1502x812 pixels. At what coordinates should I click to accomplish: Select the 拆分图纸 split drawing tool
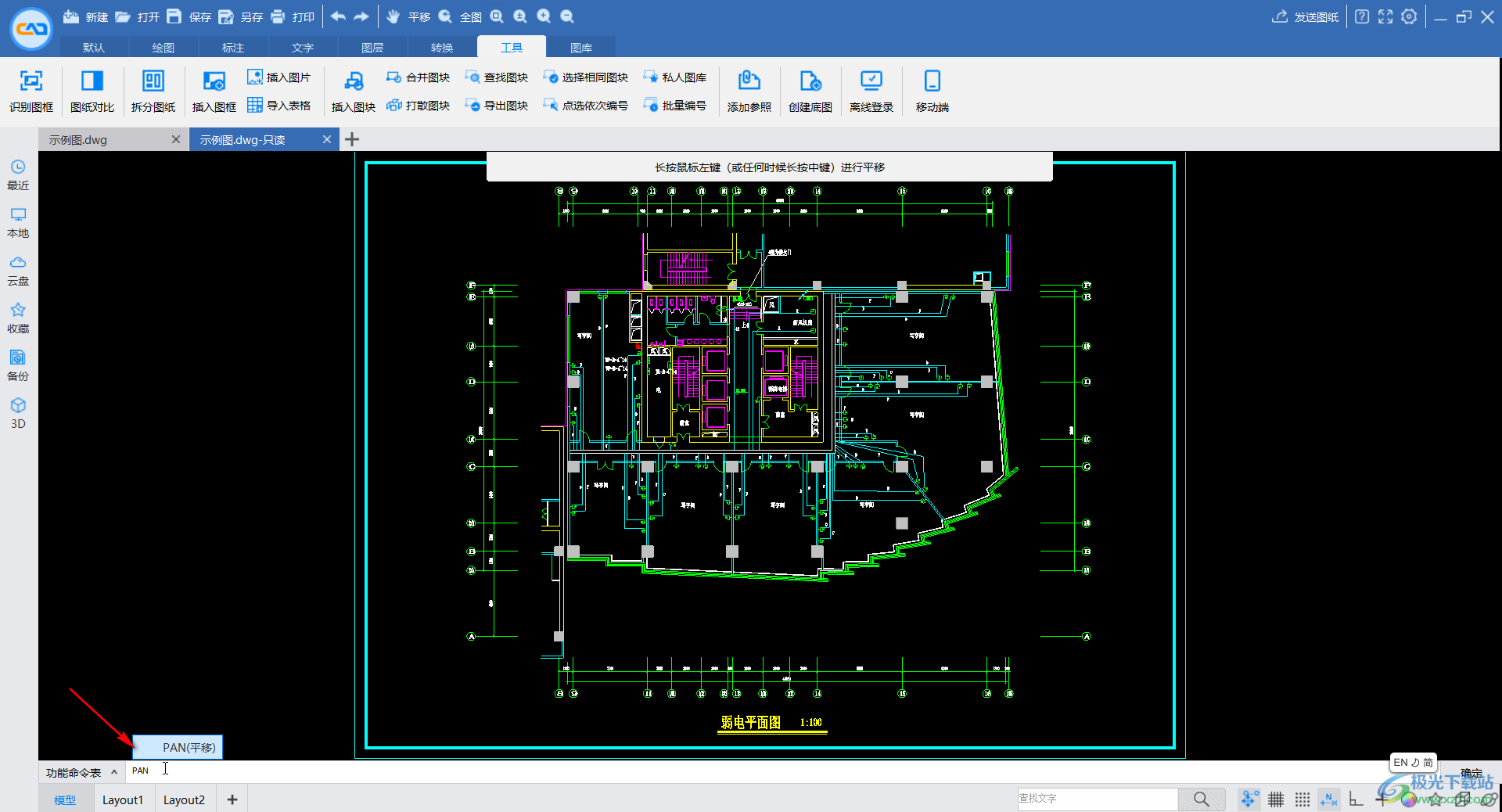click(153, 91)
